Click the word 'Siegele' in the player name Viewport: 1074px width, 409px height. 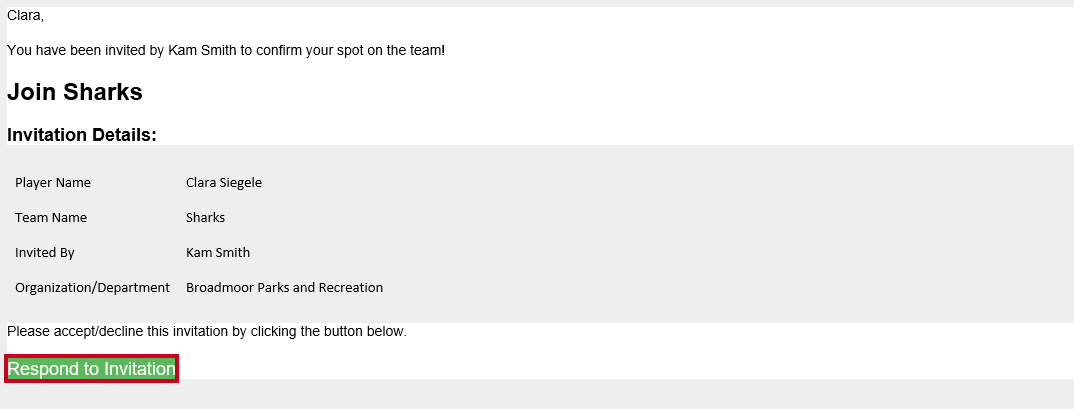240,183
